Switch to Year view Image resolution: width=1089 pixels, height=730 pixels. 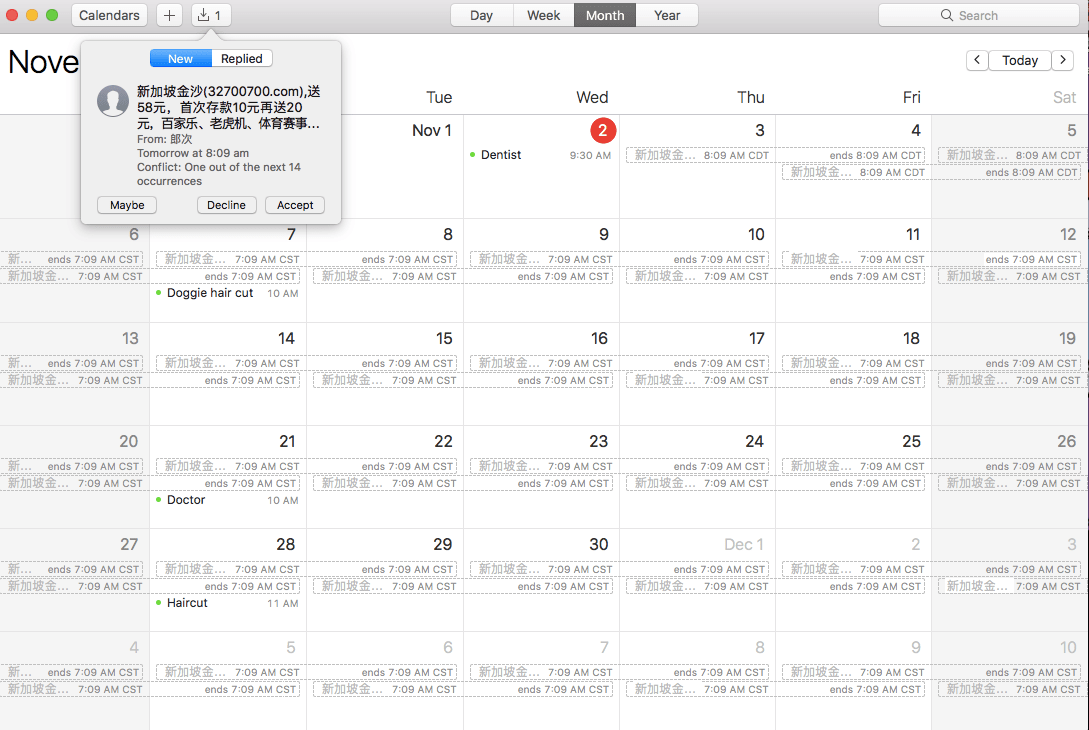[667, 15]
